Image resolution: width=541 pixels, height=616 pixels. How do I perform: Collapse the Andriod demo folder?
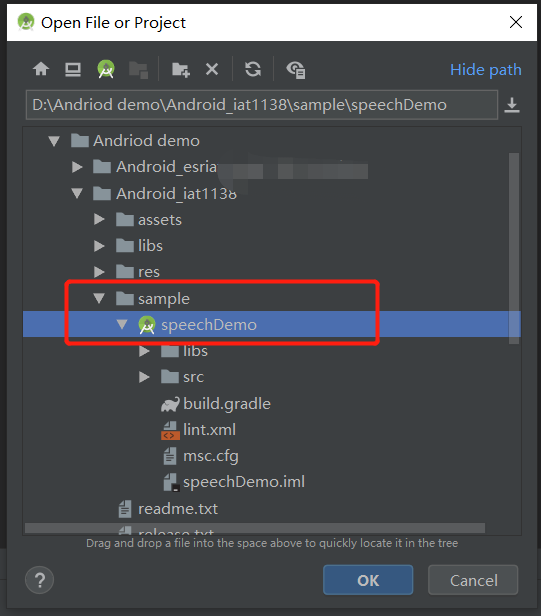pyautogui.click(x=54, y=141)
